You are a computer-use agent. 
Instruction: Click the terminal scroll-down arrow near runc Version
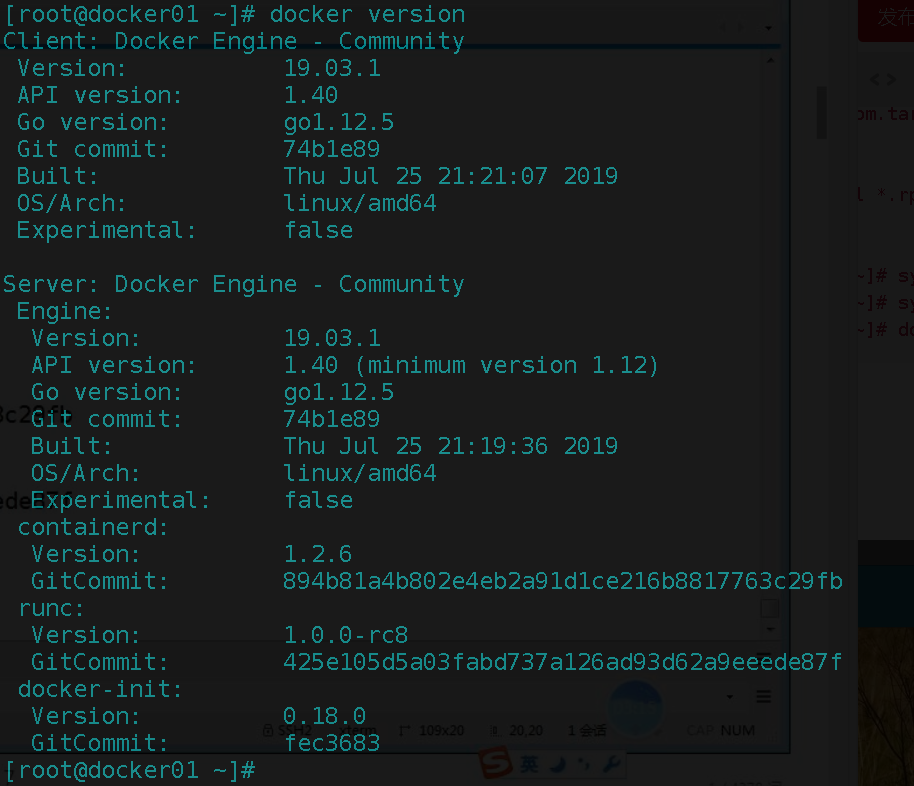coord(771,629)
